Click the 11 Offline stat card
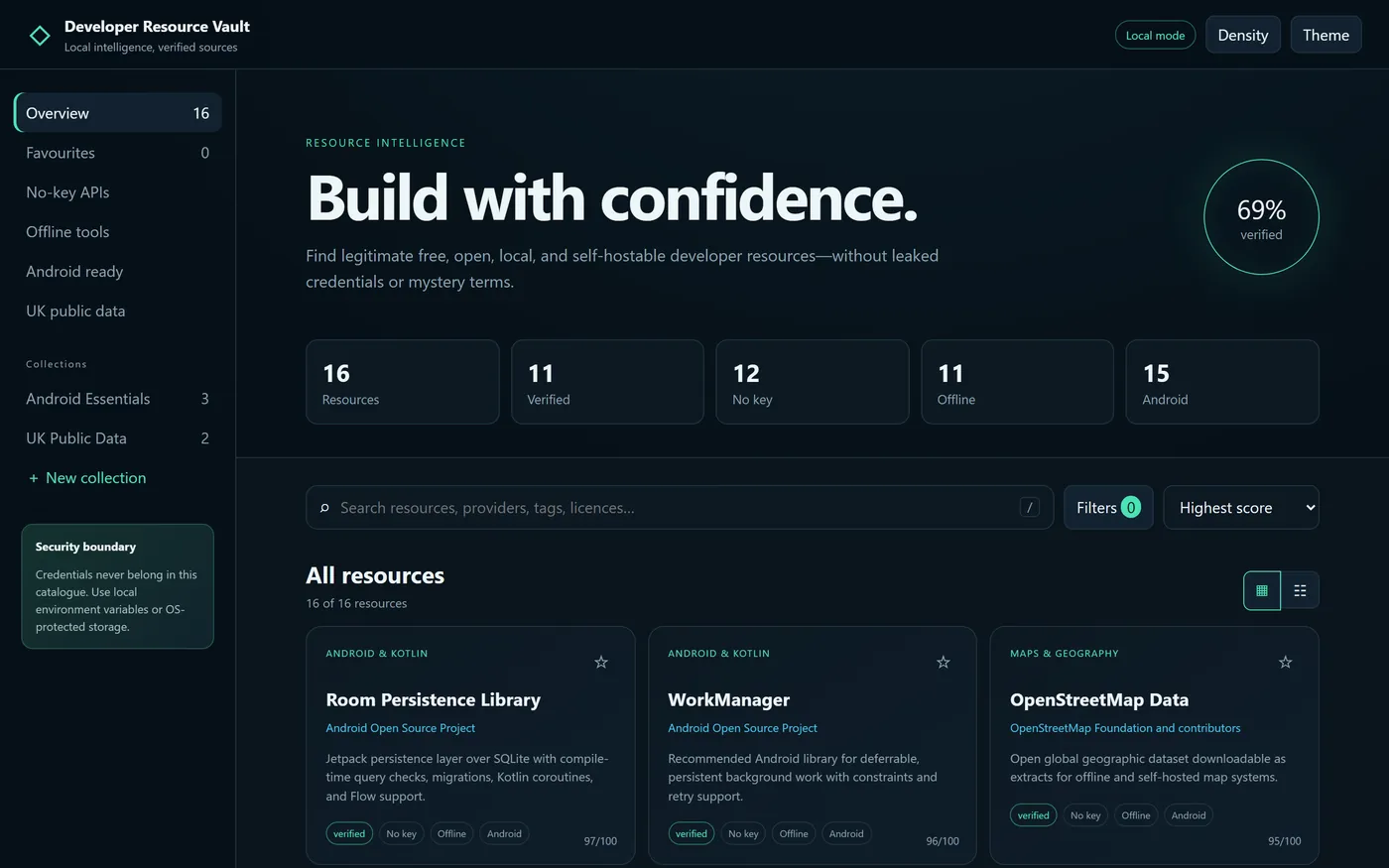The image size is (1389, 868). pos(1017,382)
